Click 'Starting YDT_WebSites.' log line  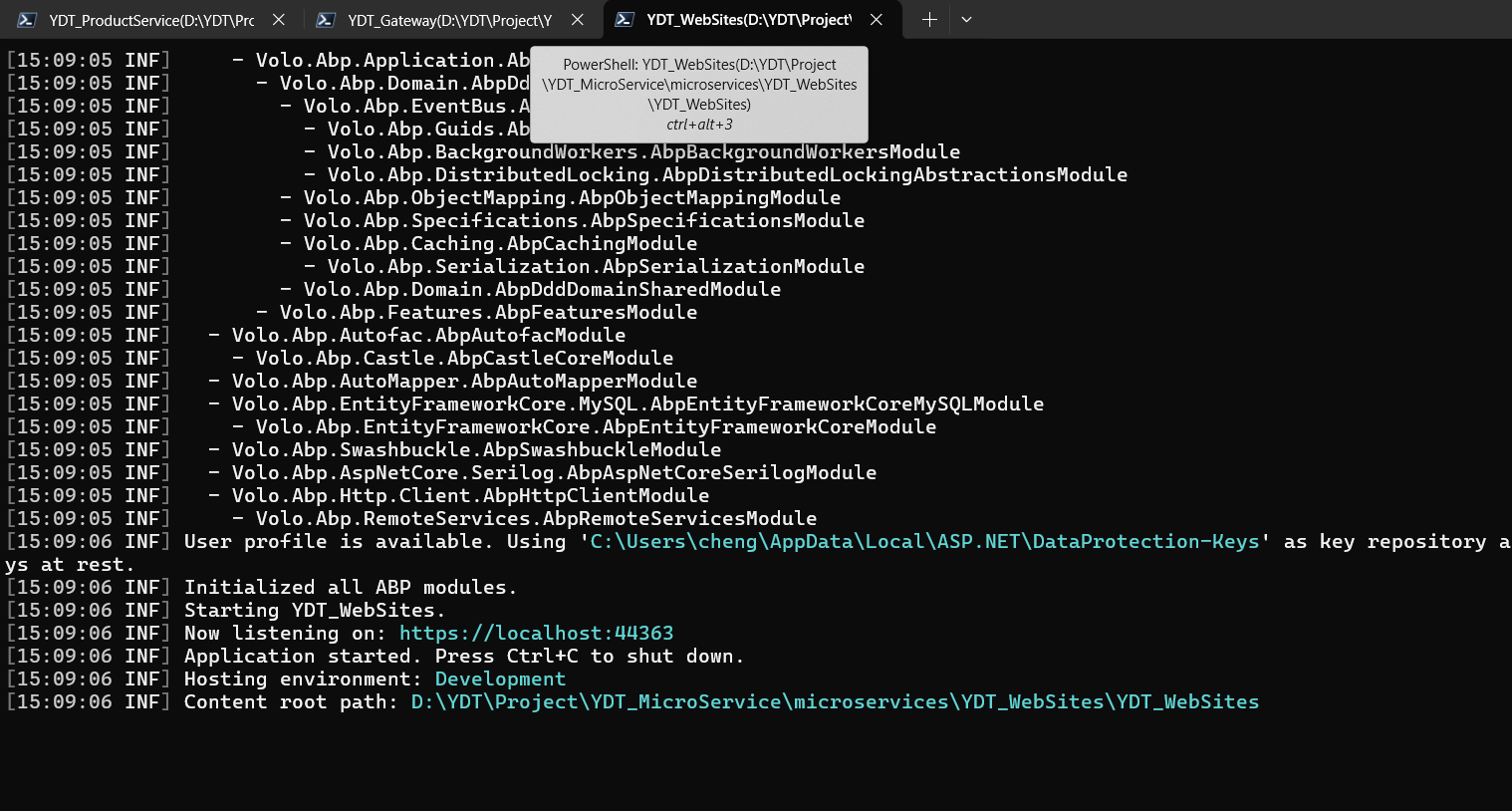coord(315,610)
